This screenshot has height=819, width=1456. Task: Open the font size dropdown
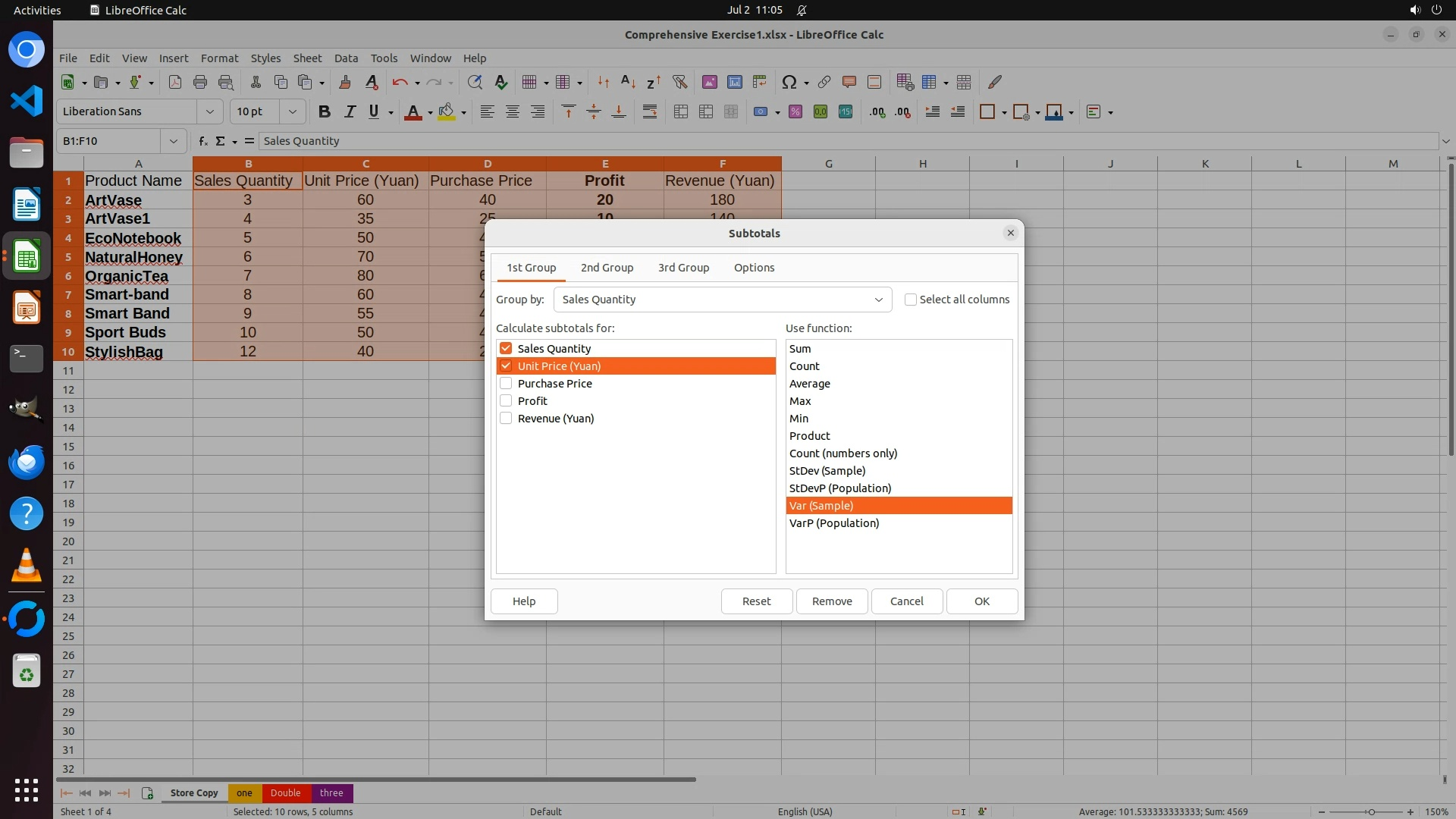point(292,111)
